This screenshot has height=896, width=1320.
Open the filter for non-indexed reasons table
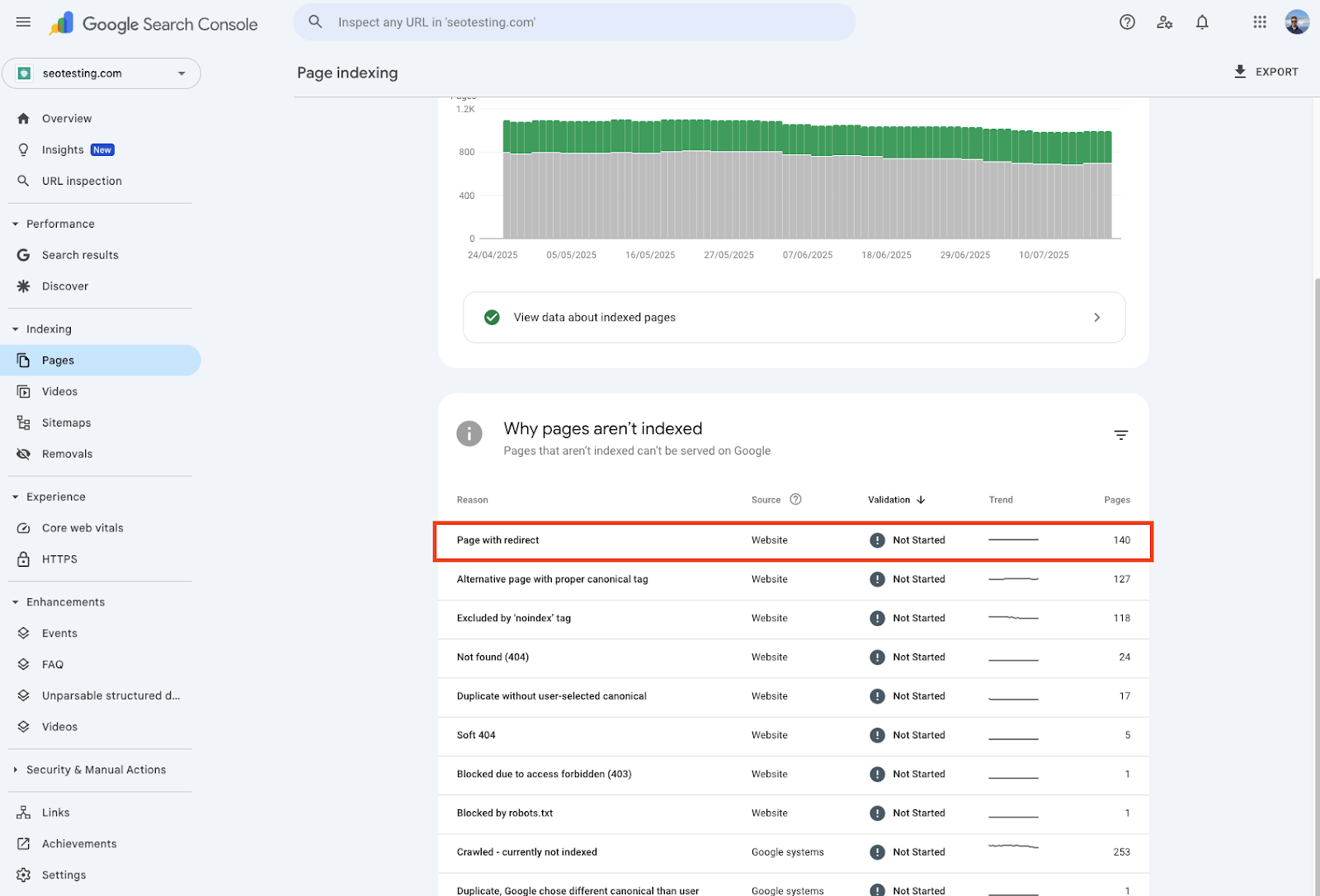pyautogui.click(x=1120, y=434)
